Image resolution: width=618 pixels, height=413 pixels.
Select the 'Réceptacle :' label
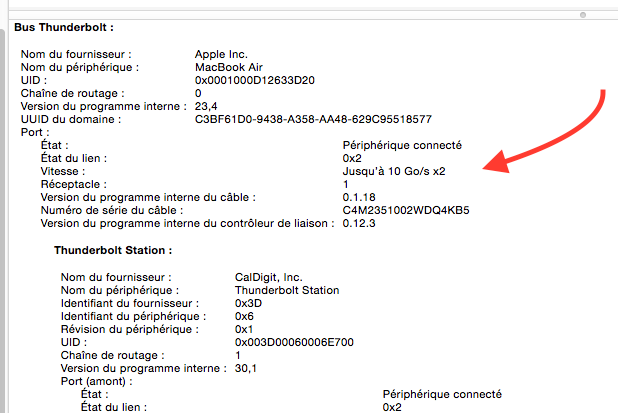point(74,184)
